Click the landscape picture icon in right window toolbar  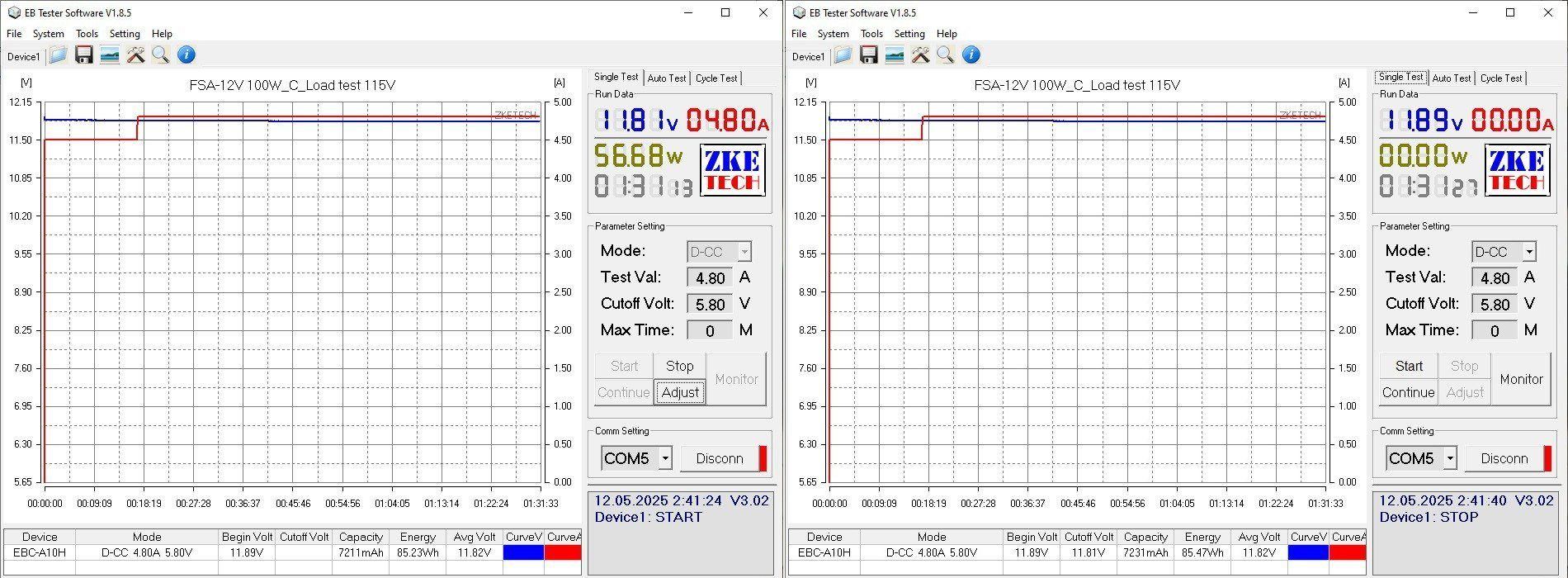(x=894, y=55)
